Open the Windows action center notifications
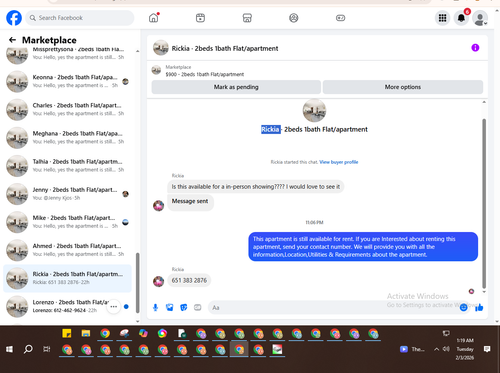The height and width of the screenshot is (373, 500). [487, 349]
